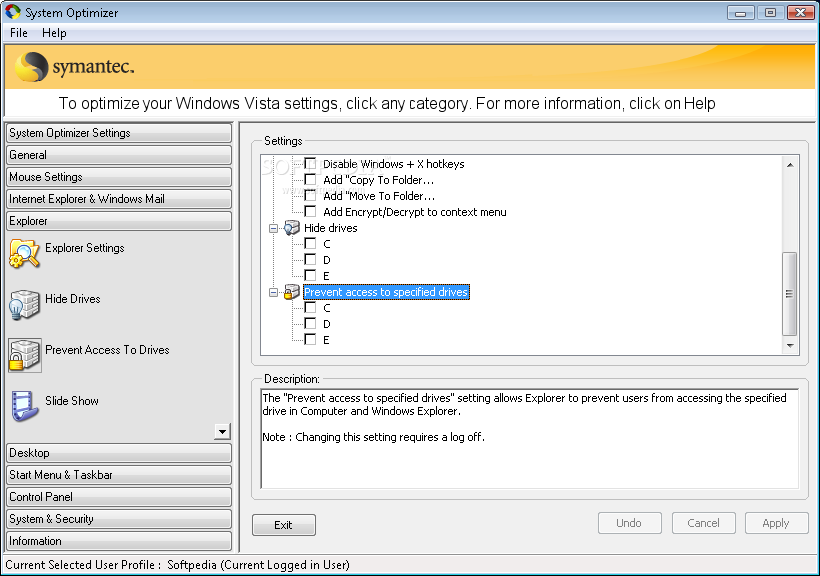Click the Hide drives tree node icon
Screen dimensions: 820x576
[291, 228]
